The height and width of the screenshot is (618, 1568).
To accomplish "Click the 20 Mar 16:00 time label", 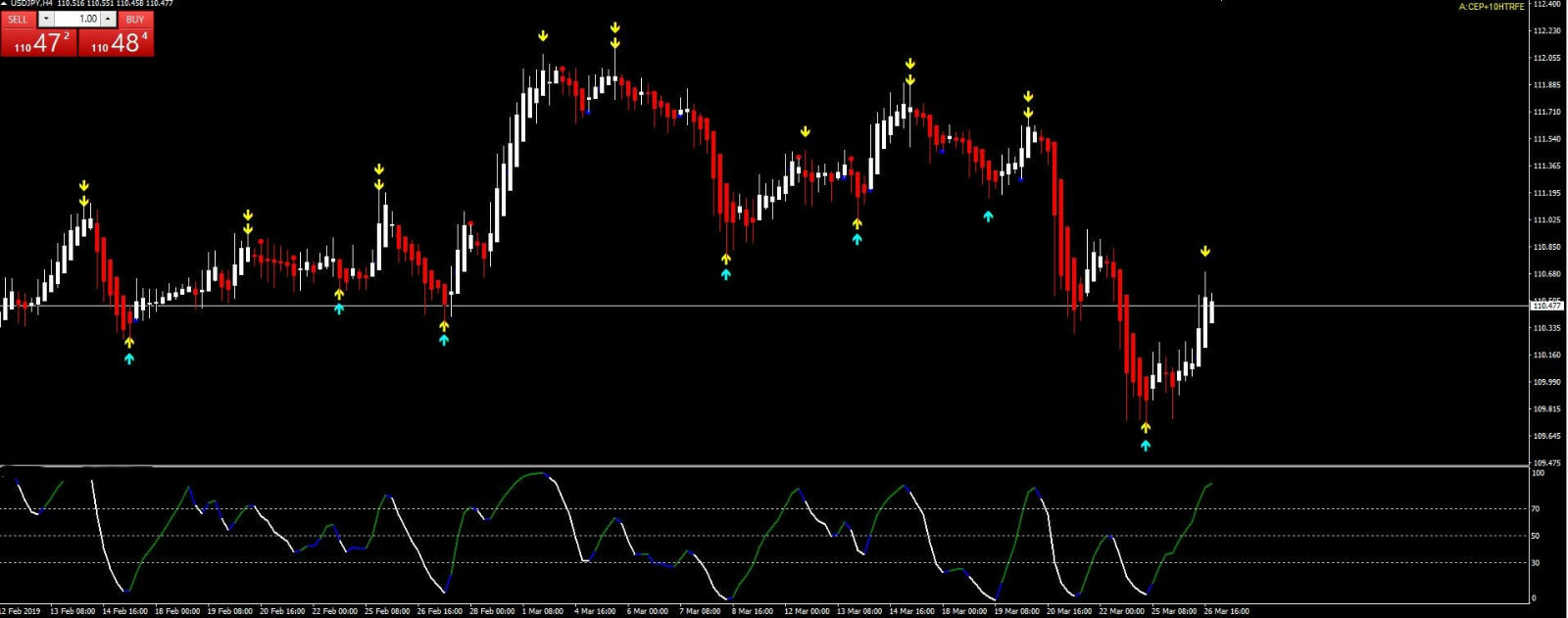I will 1069,611.
